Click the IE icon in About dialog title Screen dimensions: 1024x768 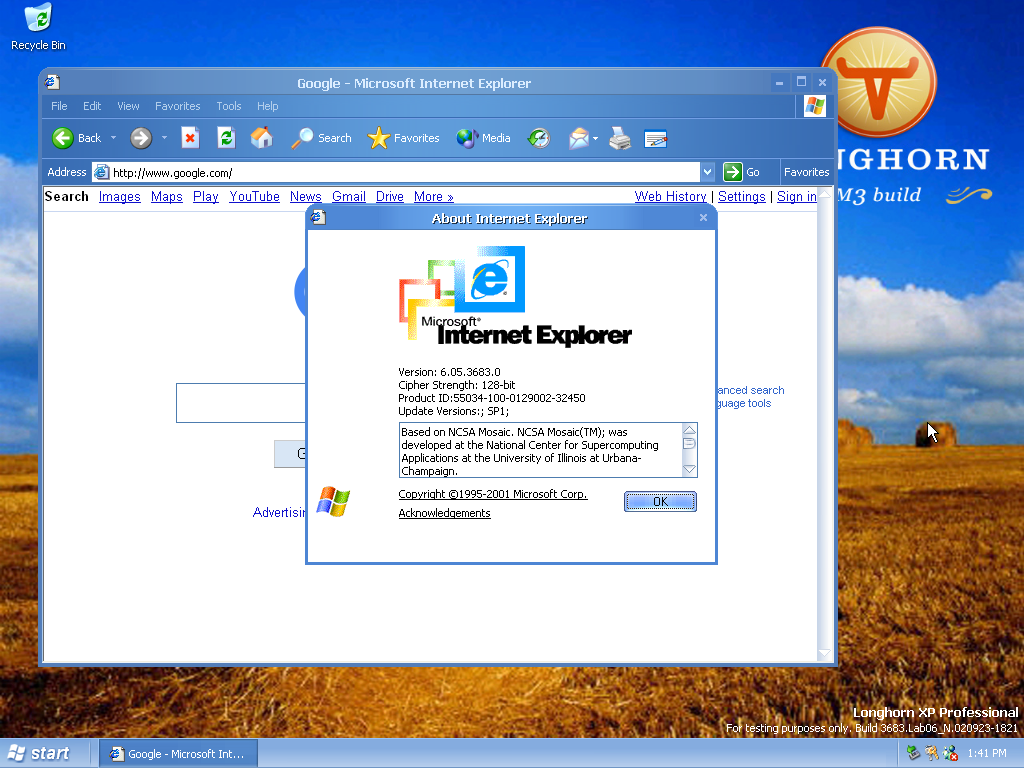318,217
